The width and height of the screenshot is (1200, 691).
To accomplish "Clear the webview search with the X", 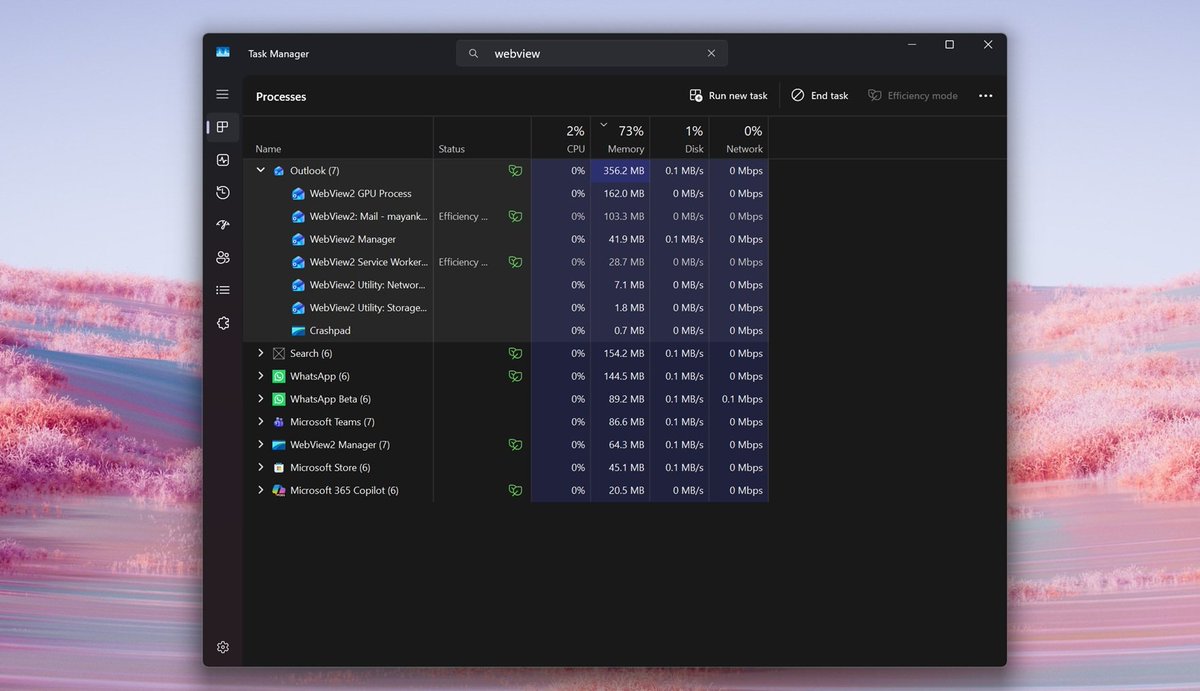I will coord(711,53).
